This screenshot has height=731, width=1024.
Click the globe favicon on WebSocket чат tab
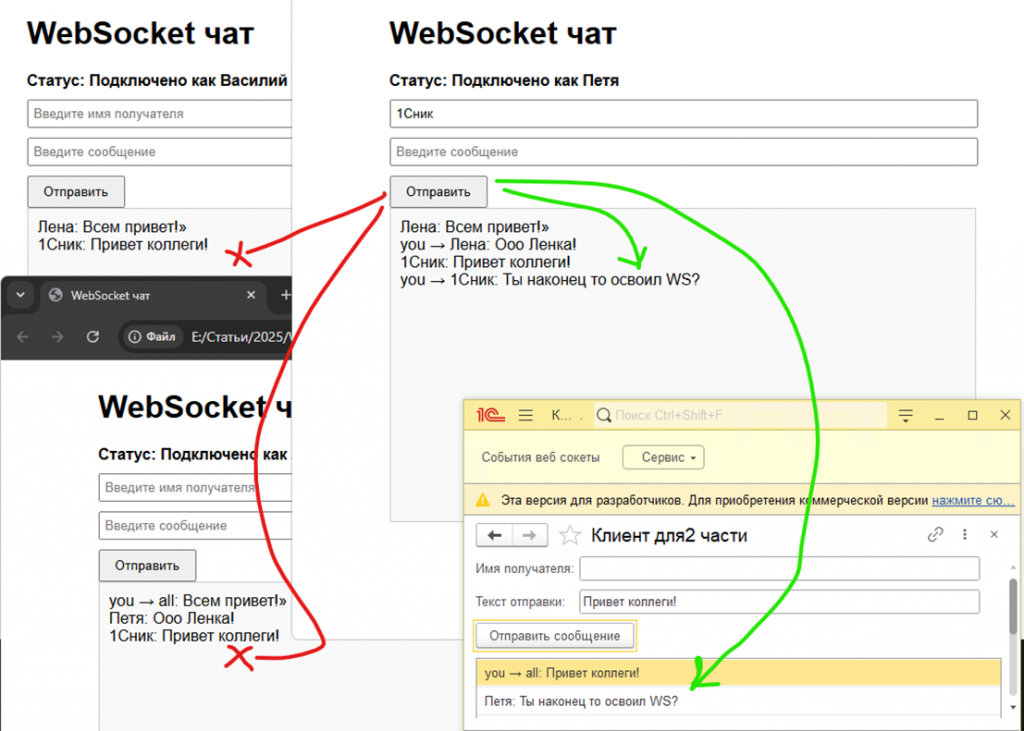(56, 295)
